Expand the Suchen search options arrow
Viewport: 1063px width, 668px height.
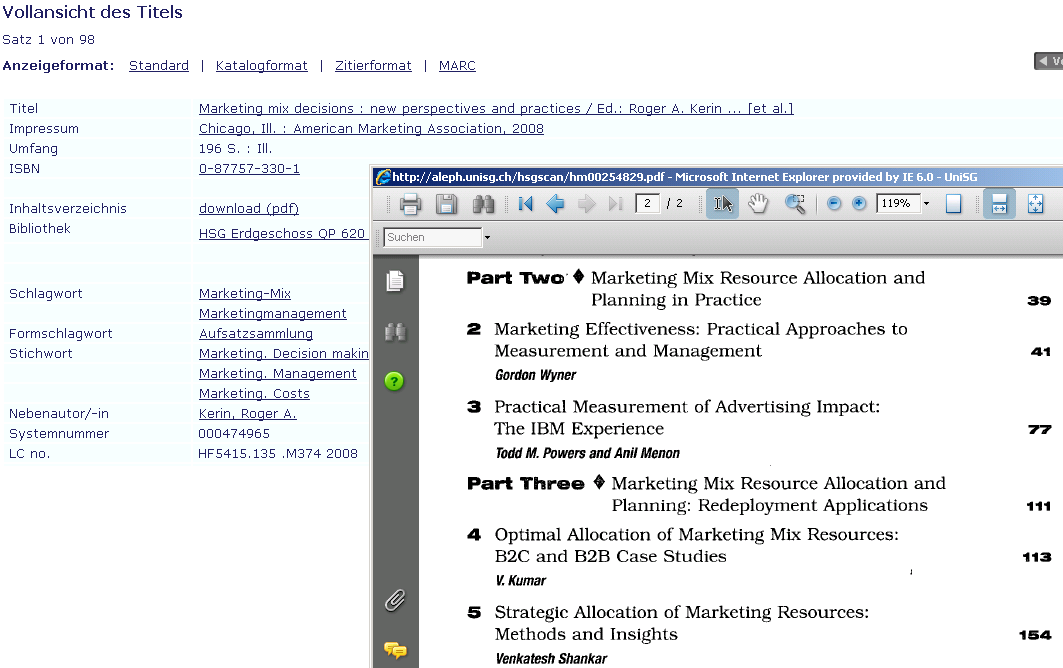[487, 237]
